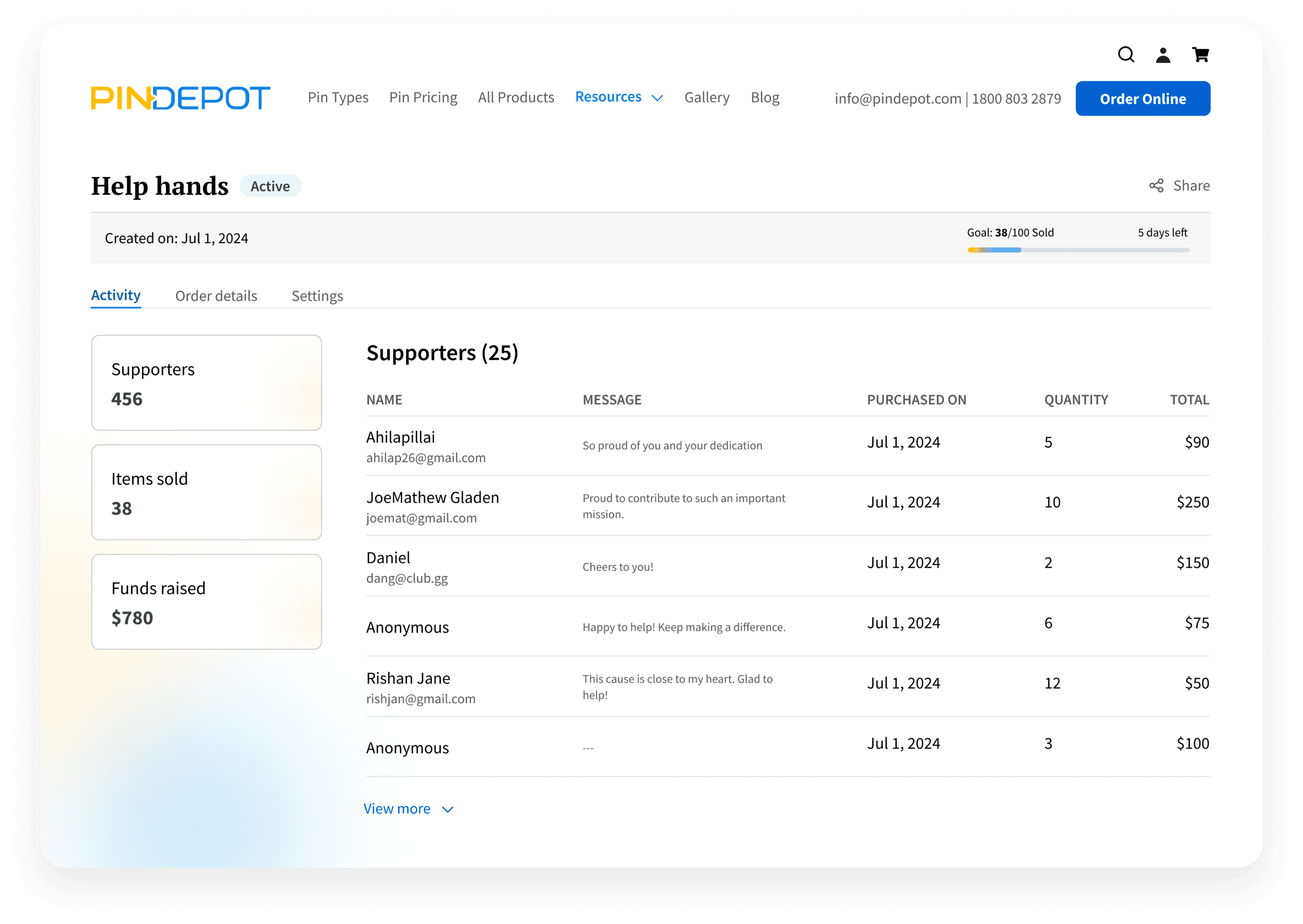Switch to the Settings tab
The height and width of the screenshot is (924, 1303).
point(318,296)
